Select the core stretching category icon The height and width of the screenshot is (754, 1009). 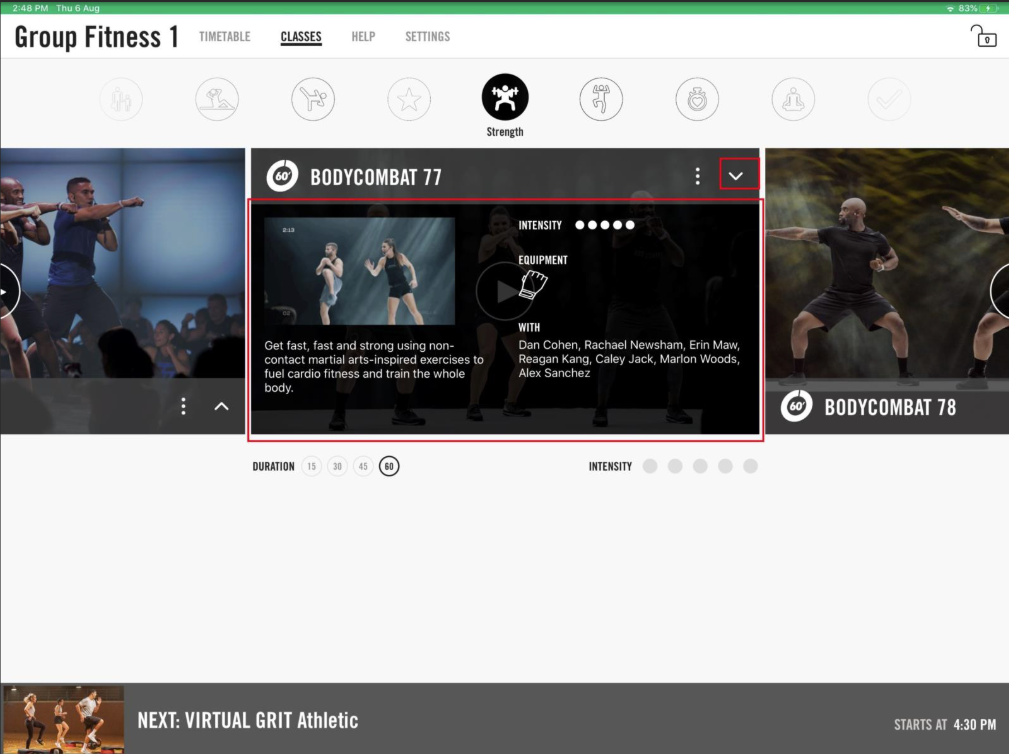217,100
